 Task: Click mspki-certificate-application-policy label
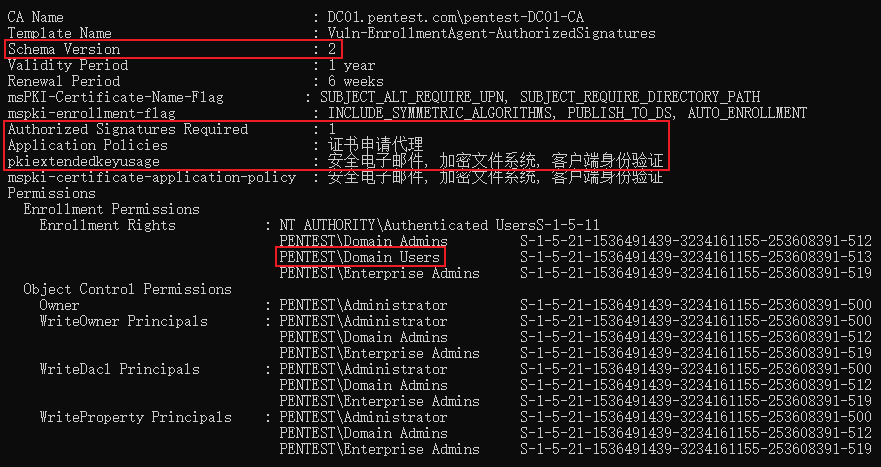pos(152,178)
